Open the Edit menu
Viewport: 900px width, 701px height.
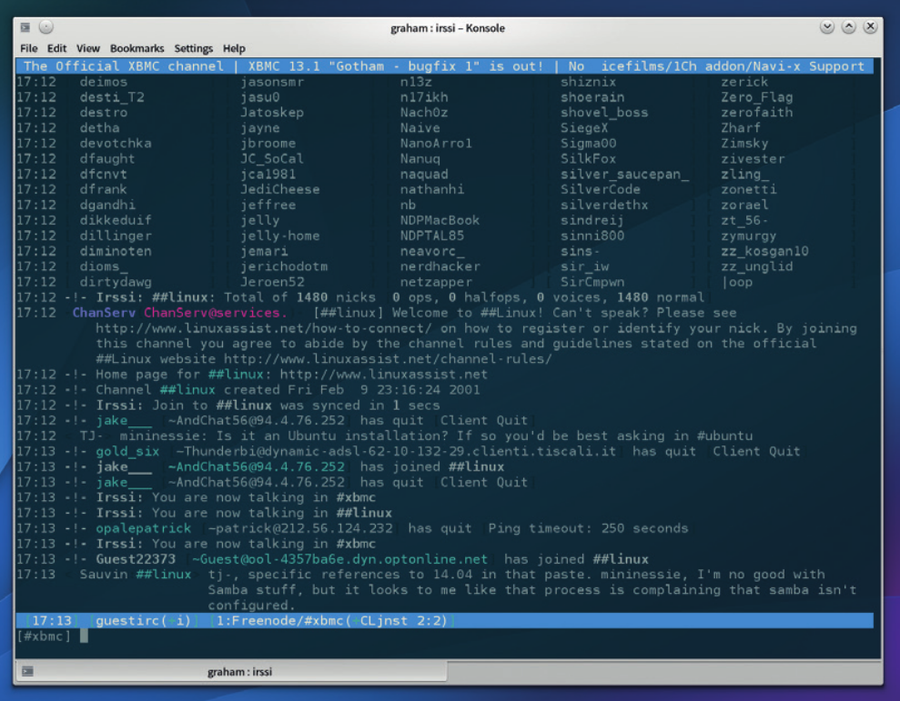(x=57, y=49)
